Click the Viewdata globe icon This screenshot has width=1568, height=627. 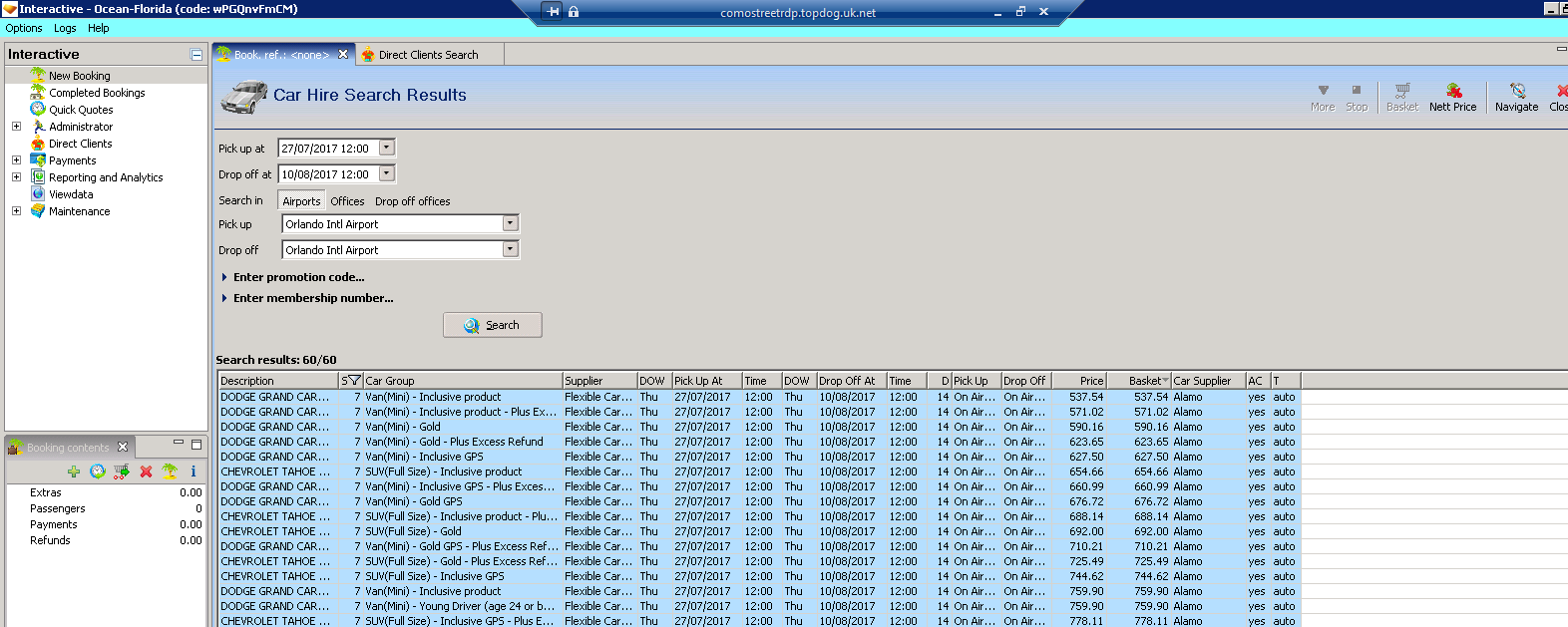coord(38,193)
